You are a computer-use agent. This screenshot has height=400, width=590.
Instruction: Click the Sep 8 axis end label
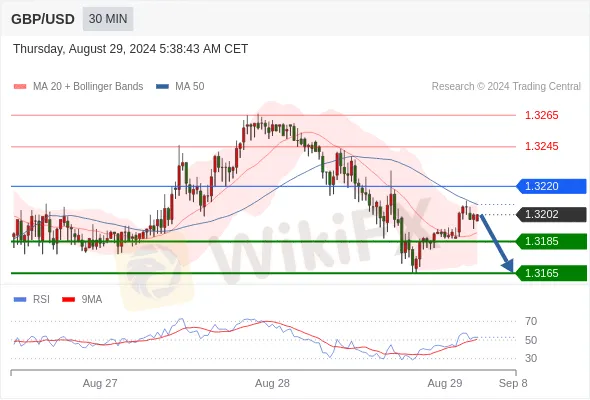point(513,383)
